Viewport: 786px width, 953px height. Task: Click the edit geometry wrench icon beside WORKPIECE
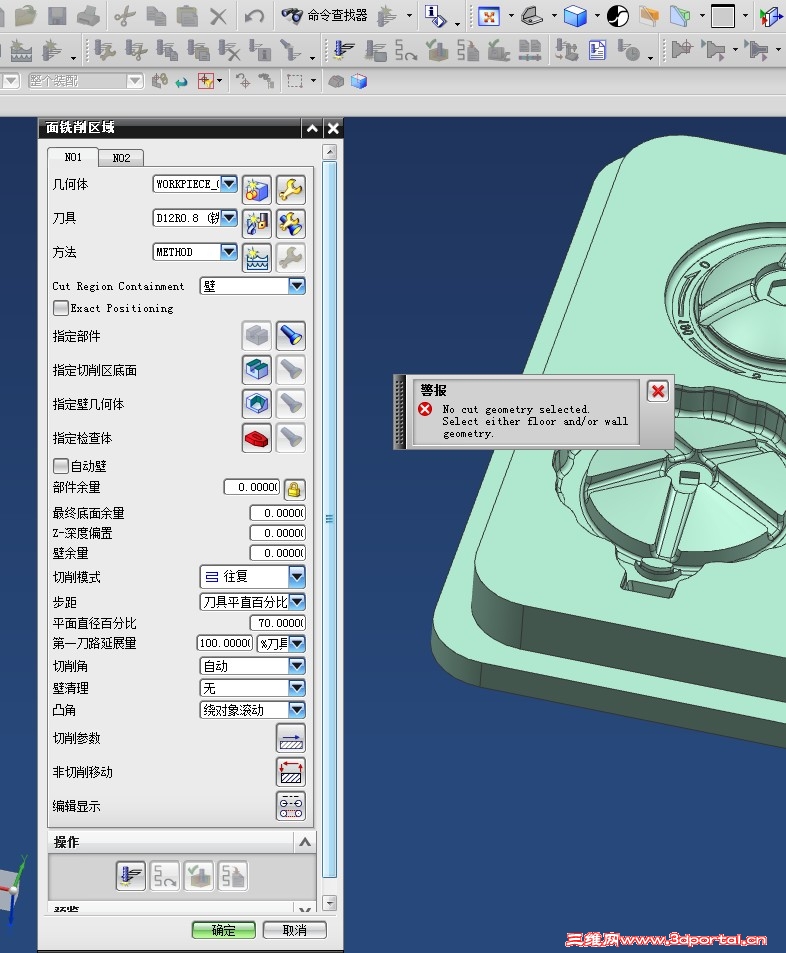tap(291, 190)
